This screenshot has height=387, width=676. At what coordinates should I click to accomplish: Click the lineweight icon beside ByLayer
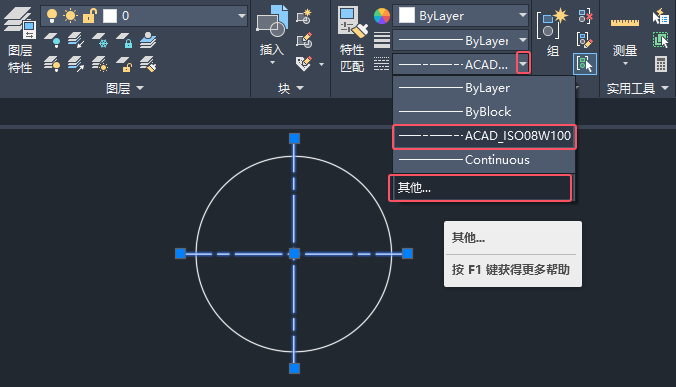[382, 40]
